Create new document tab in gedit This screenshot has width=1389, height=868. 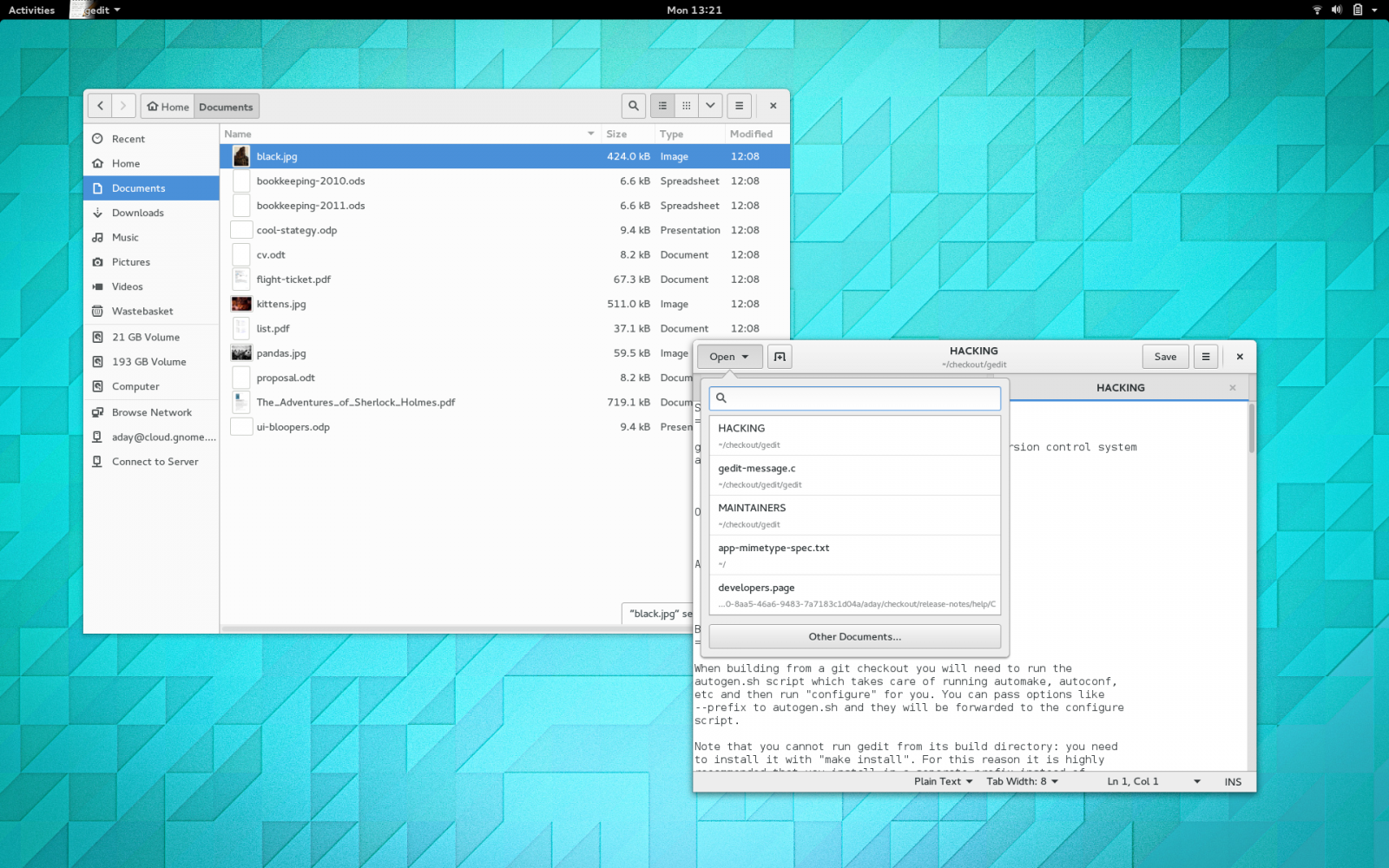[x=780, y=357]
